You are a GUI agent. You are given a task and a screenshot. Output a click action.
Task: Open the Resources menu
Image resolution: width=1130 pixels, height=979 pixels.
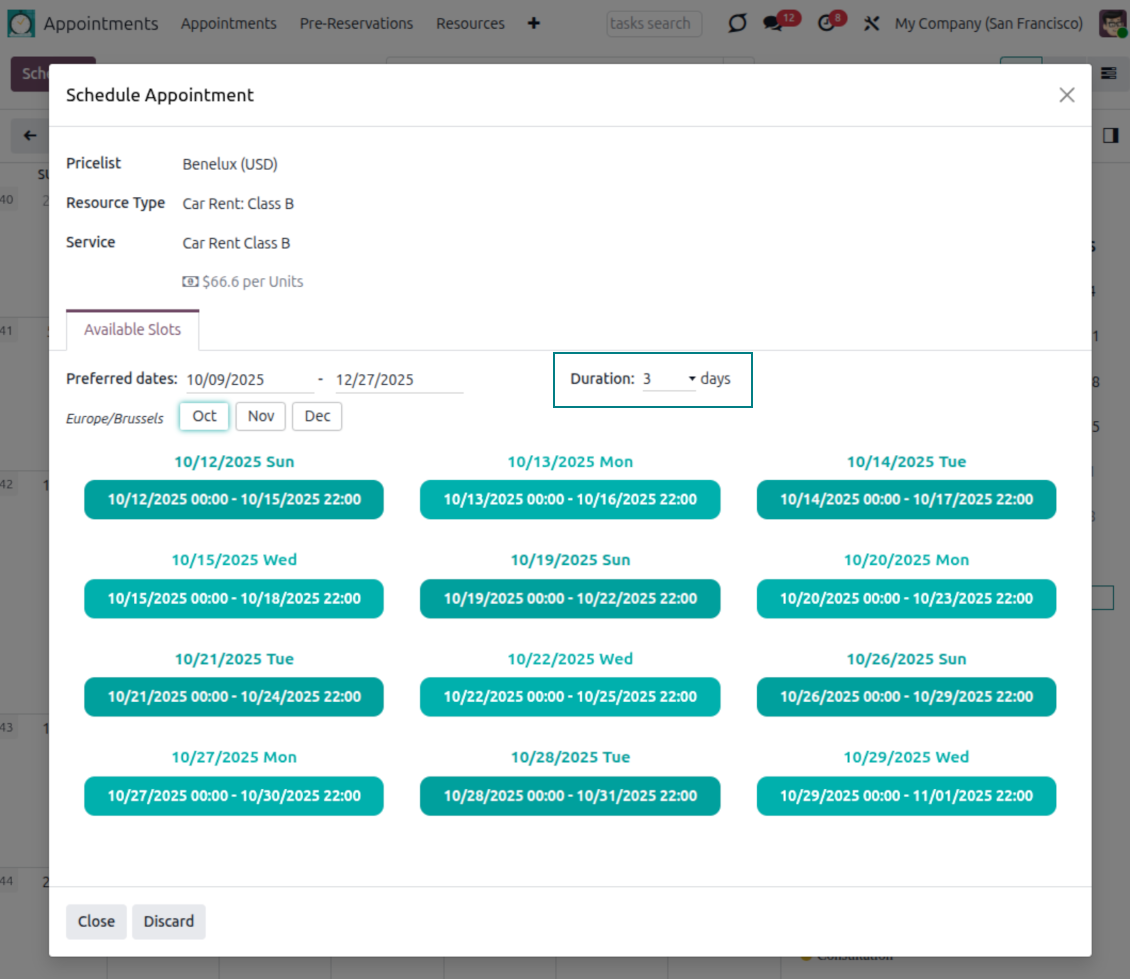pyautogui.click(x=470, y=23)
